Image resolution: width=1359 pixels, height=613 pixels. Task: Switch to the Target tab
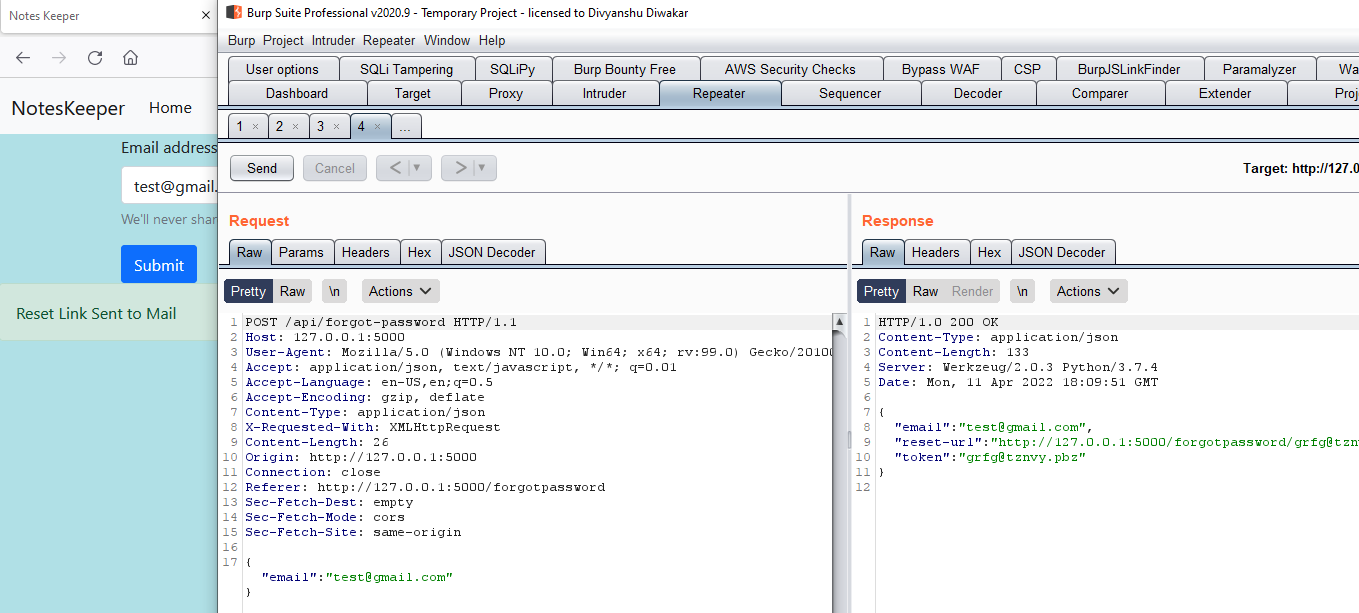point(413,93)
